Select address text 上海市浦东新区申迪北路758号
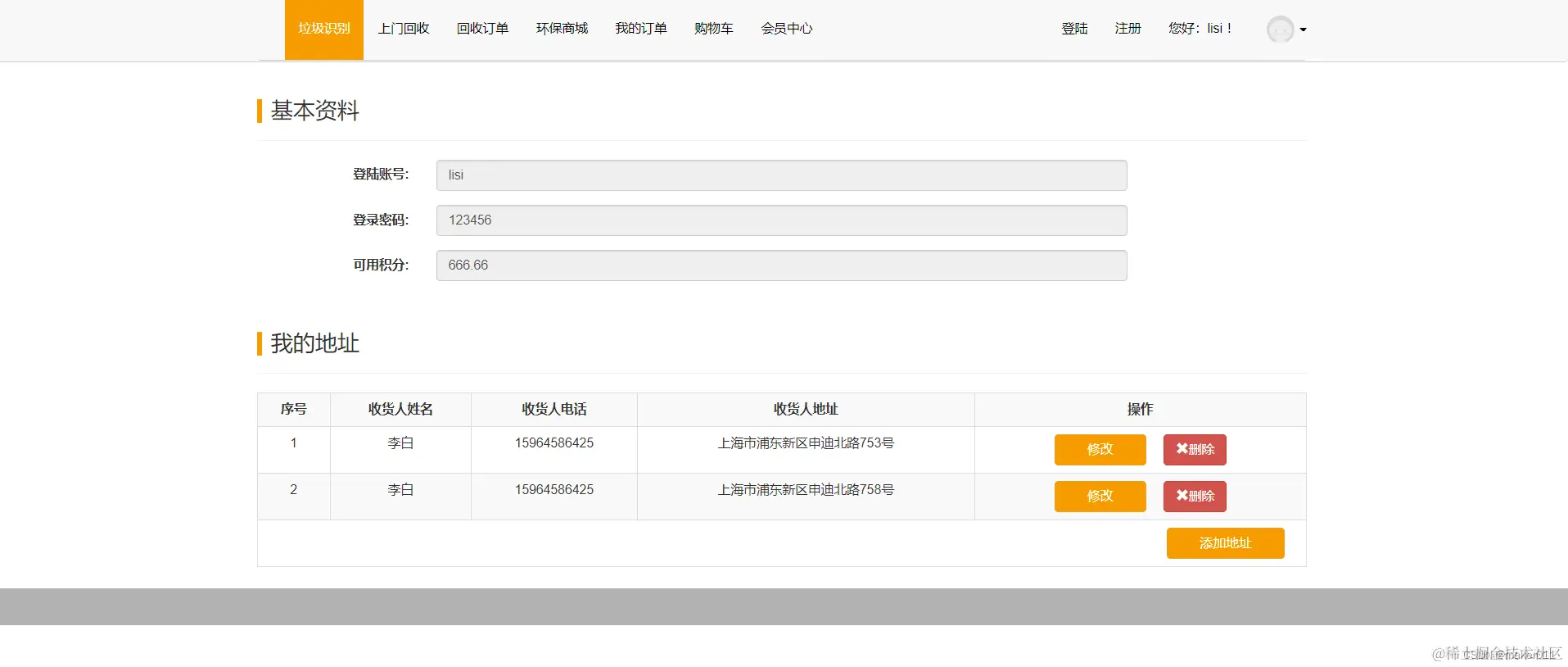Viewport: 1568px width, 667px height. pos(806,490)
